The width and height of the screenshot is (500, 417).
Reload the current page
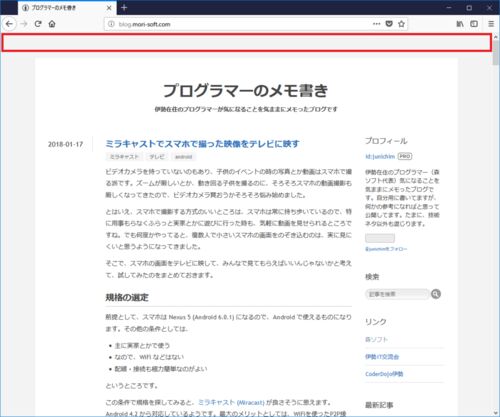[x=38, y=24]
